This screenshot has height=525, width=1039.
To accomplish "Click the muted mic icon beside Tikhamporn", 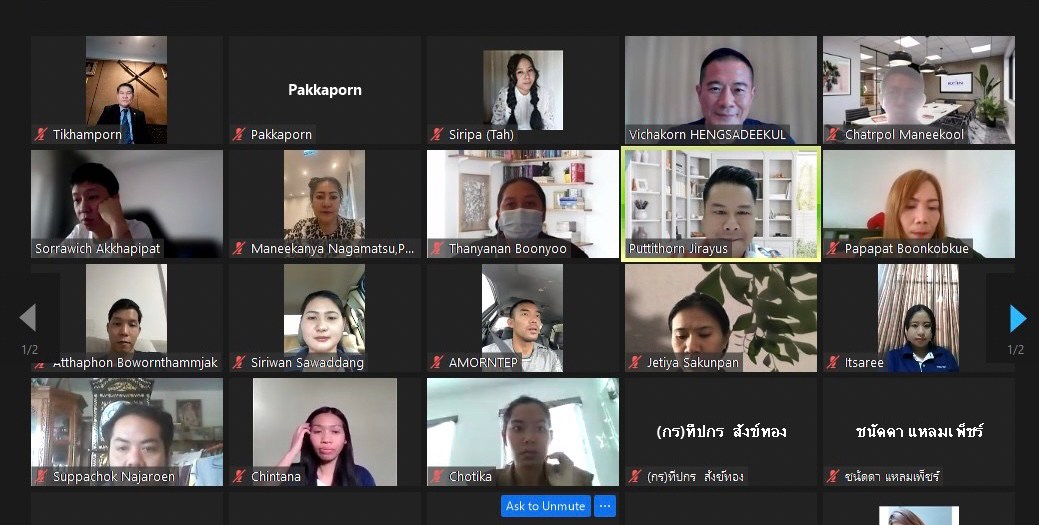I will pos(41,135).
